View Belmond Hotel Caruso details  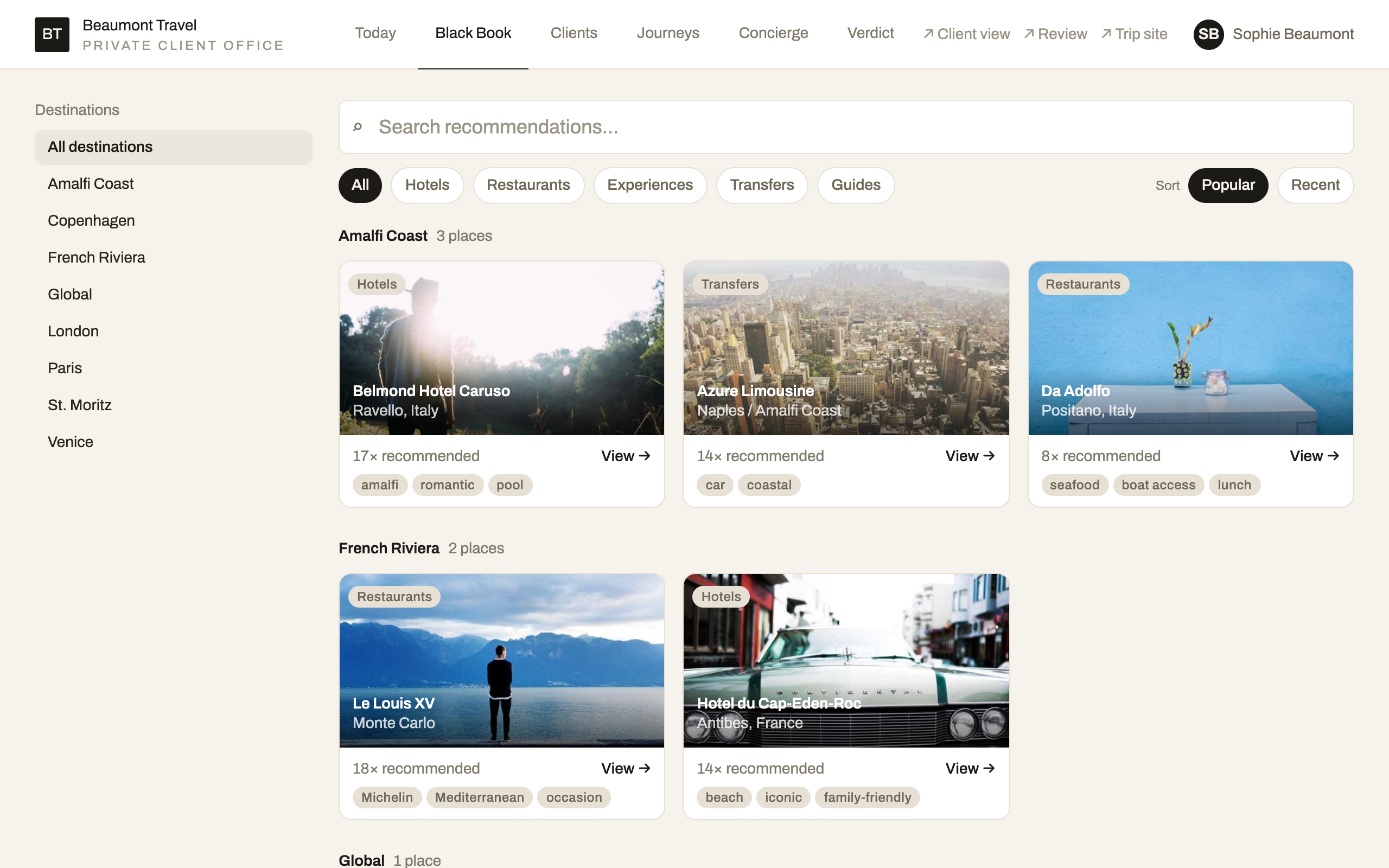pyautogui.click(x=626, y=456)
